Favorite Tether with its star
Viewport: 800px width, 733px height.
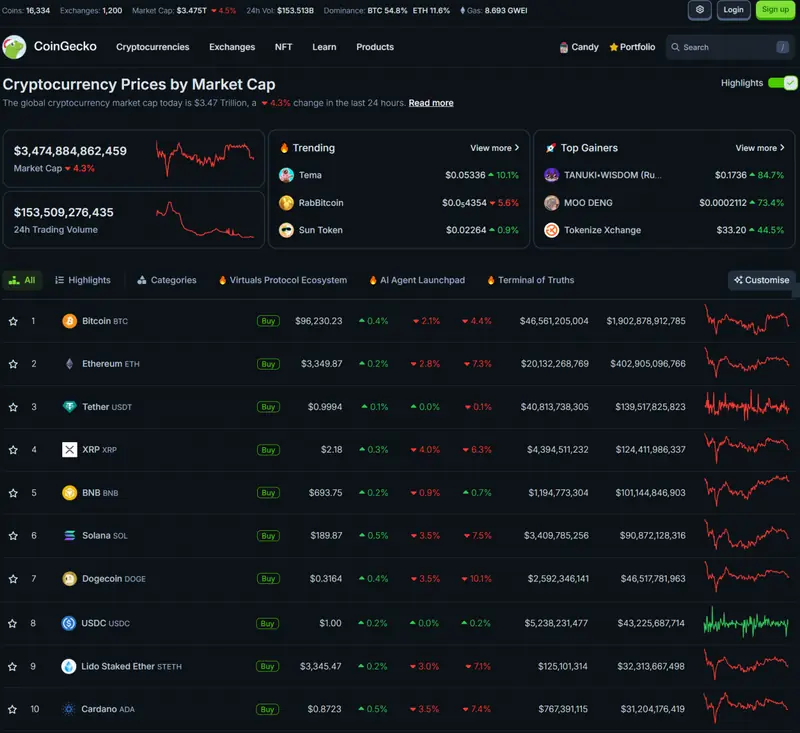(x=13, y=407)
